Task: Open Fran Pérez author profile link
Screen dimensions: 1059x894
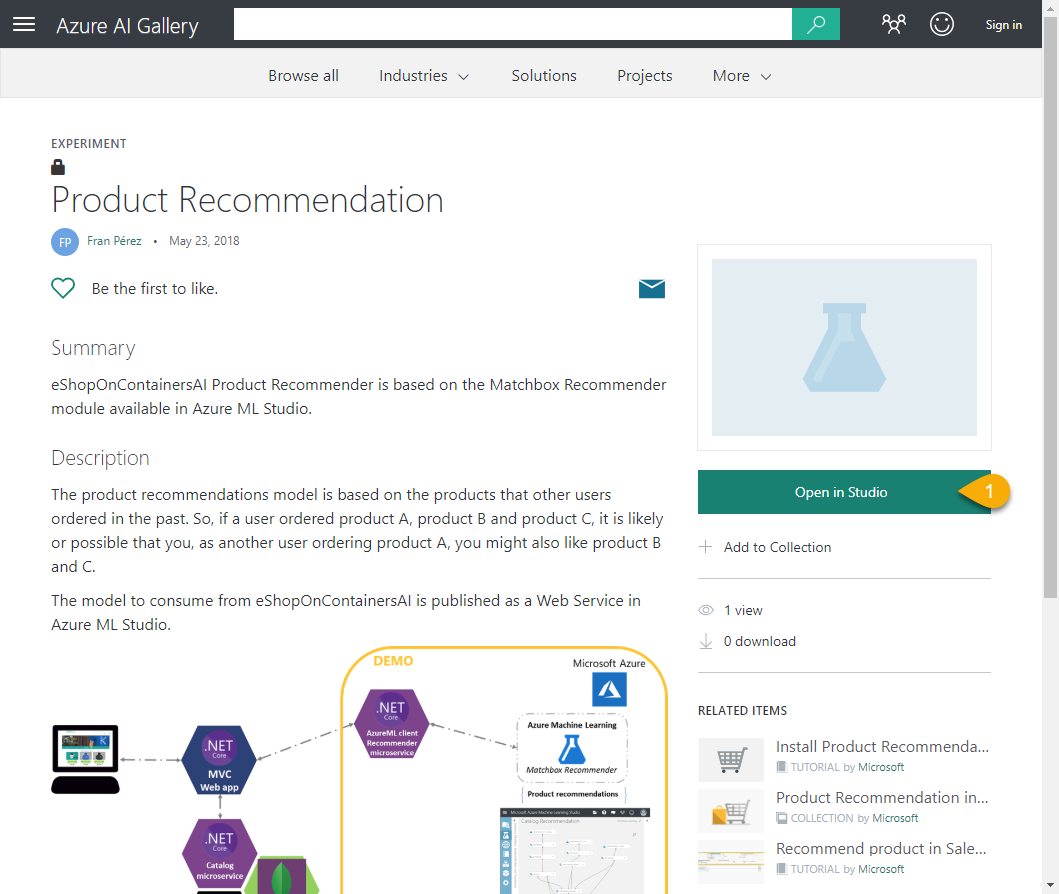Action: 114,241
